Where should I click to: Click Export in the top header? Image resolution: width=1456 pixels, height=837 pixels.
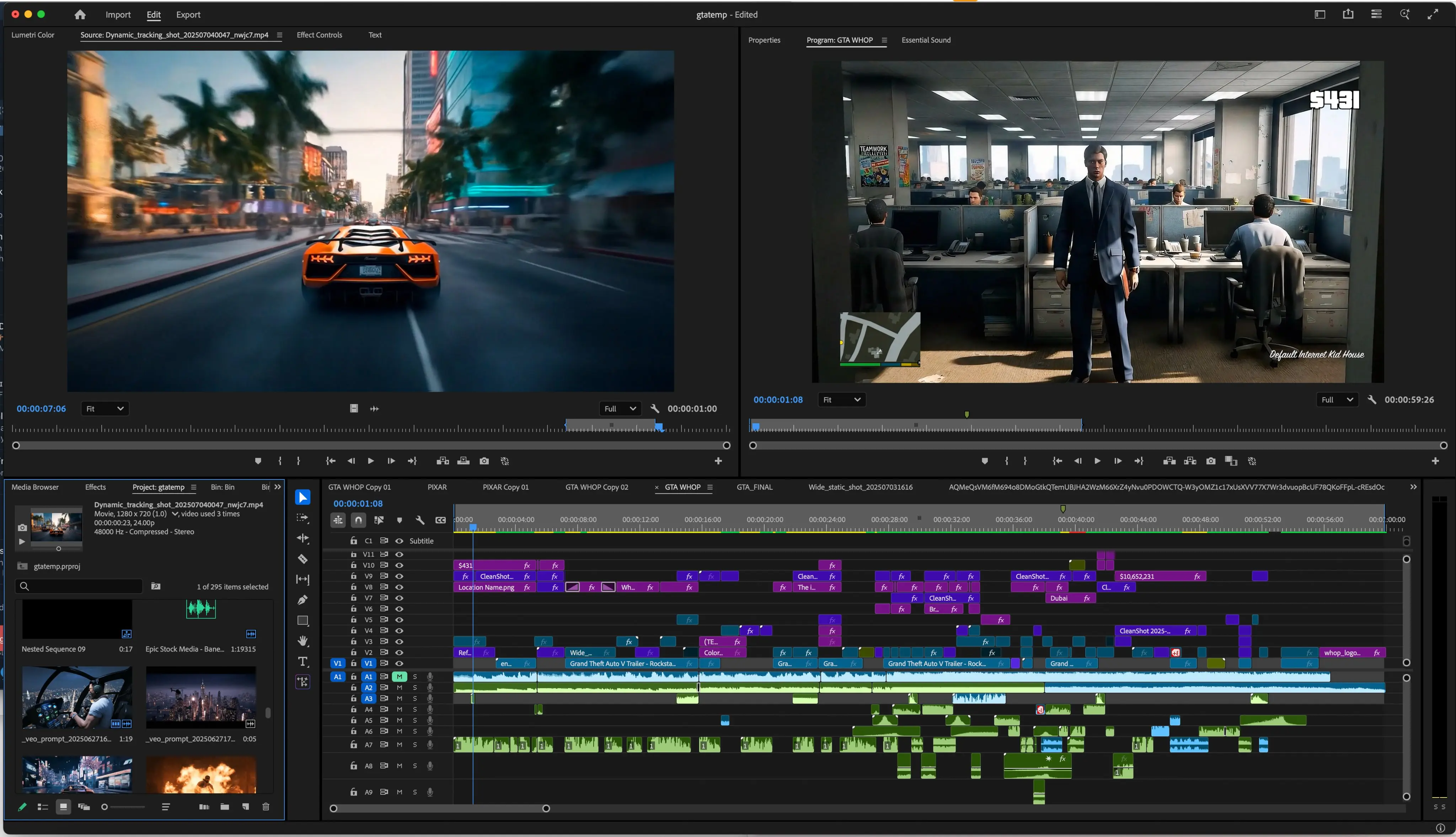click(x=188, y=15)
